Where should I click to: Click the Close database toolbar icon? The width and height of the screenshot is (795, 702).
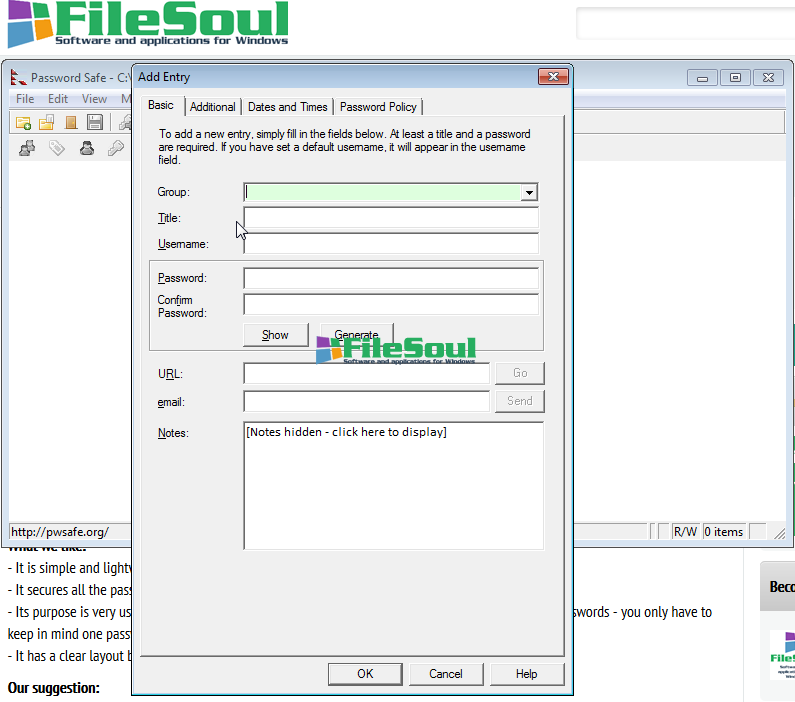[x=71, y=123]
